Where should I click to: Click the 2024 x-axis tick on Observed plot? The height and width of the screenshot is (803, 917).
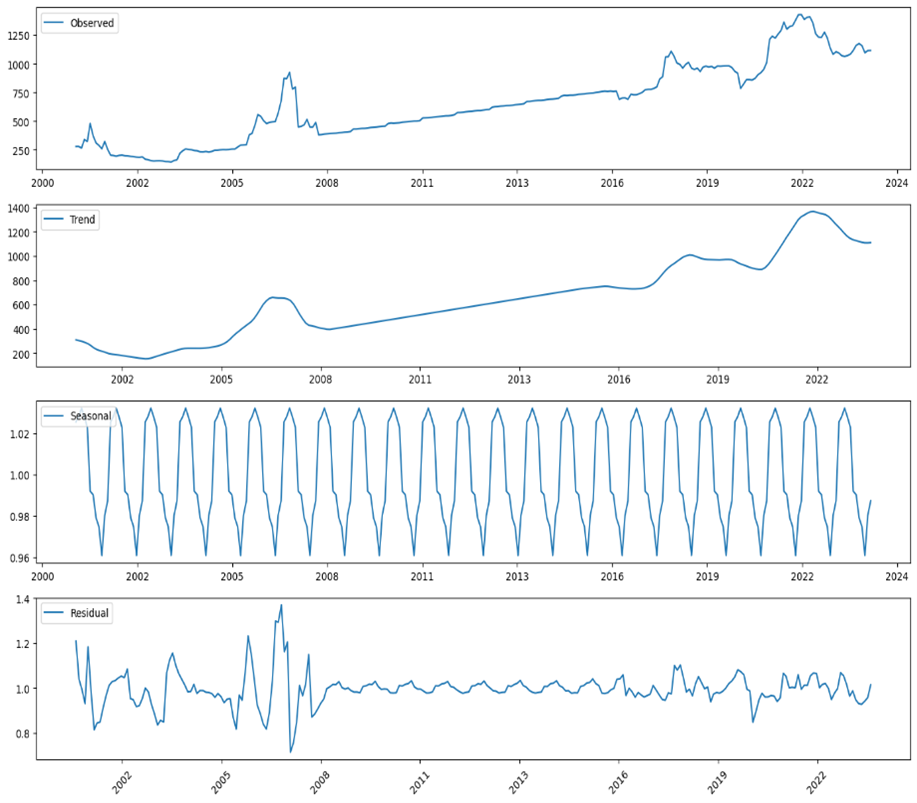896,184
